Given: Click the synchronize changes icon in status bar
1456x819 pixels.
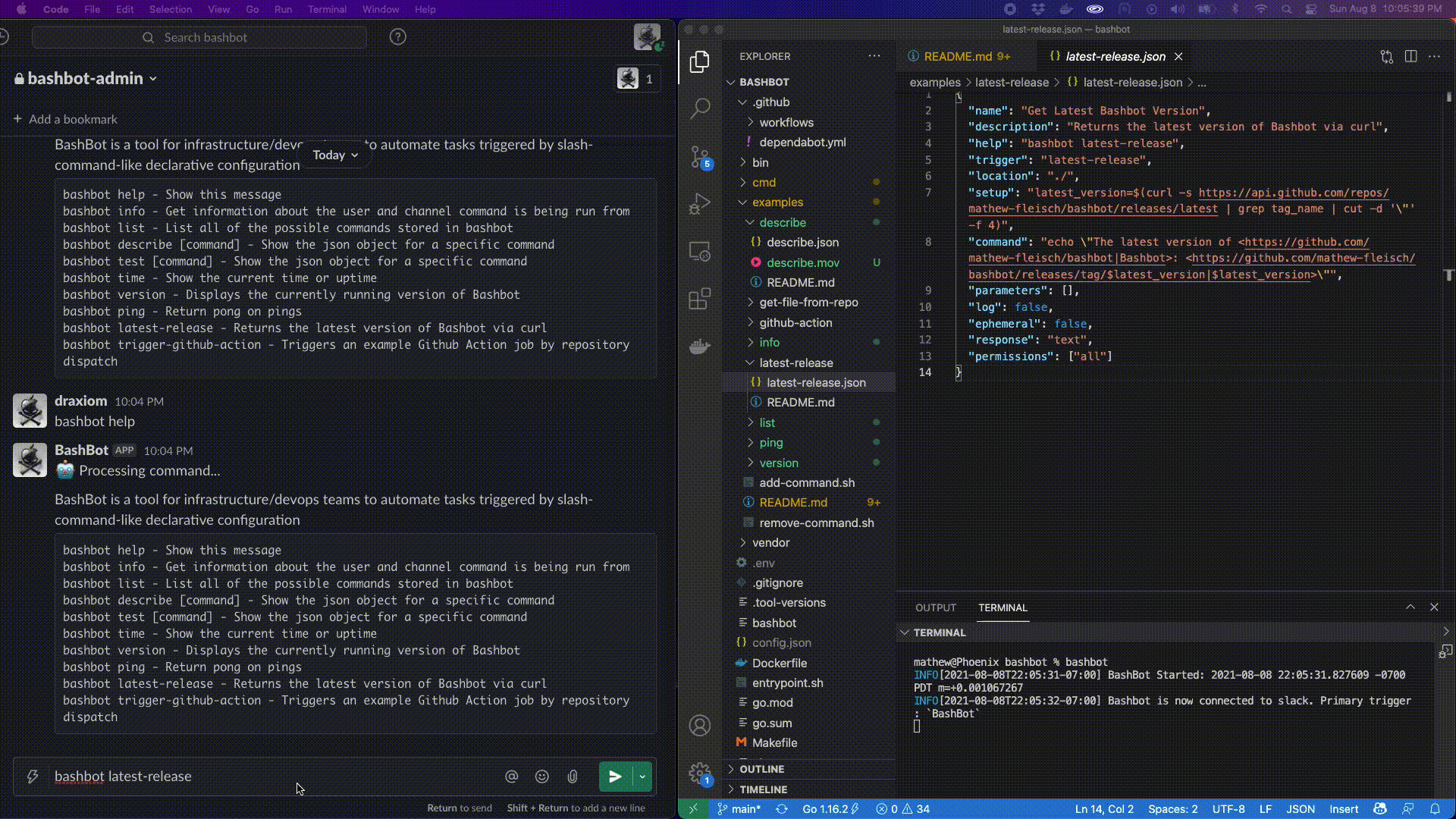Looking at the screenshot, I should tap(782, 809).
